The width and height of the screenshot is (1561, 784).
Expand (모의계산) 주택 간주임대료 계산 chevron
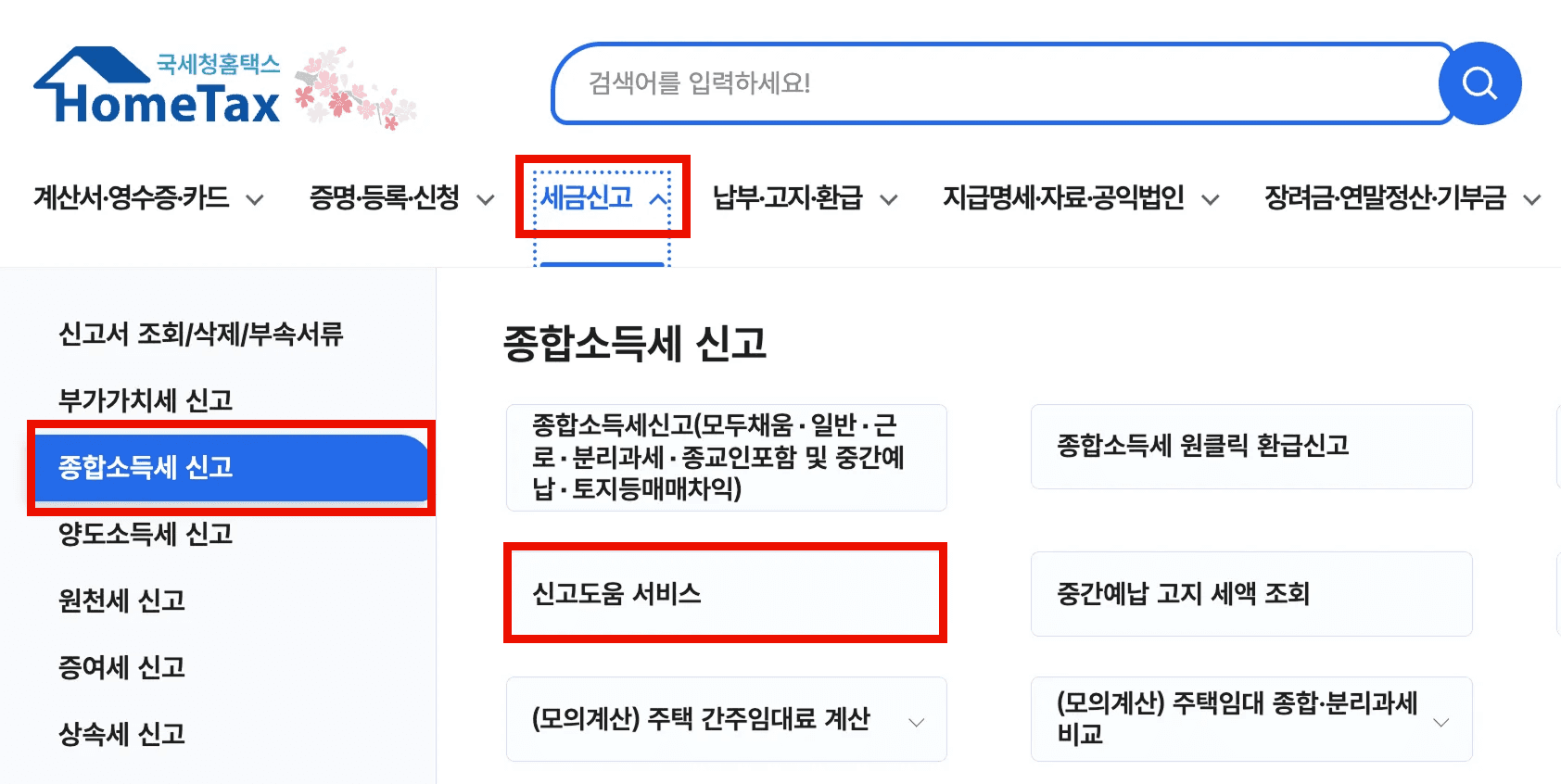point(916,722)
